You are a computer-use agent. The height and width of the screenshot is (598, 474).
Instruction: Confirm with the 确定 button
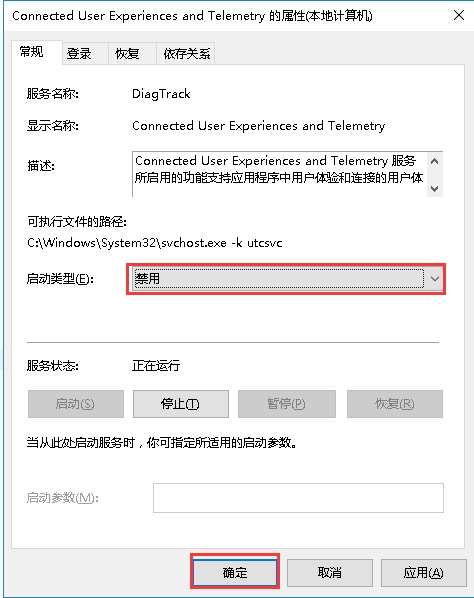pyautogui.click(x=235, y=572)
